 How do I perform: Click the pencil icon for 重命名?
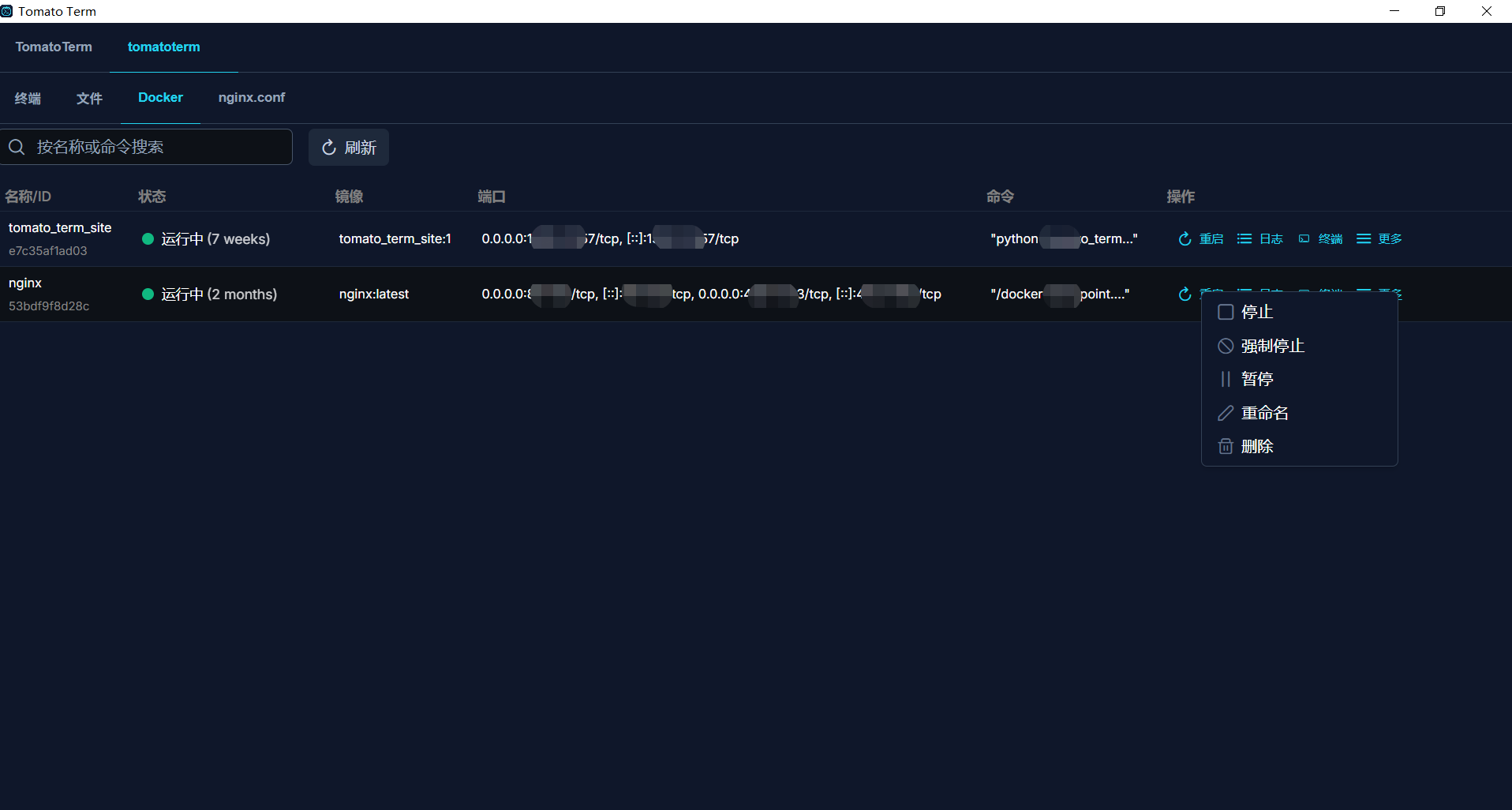[x=1226, y=413]
